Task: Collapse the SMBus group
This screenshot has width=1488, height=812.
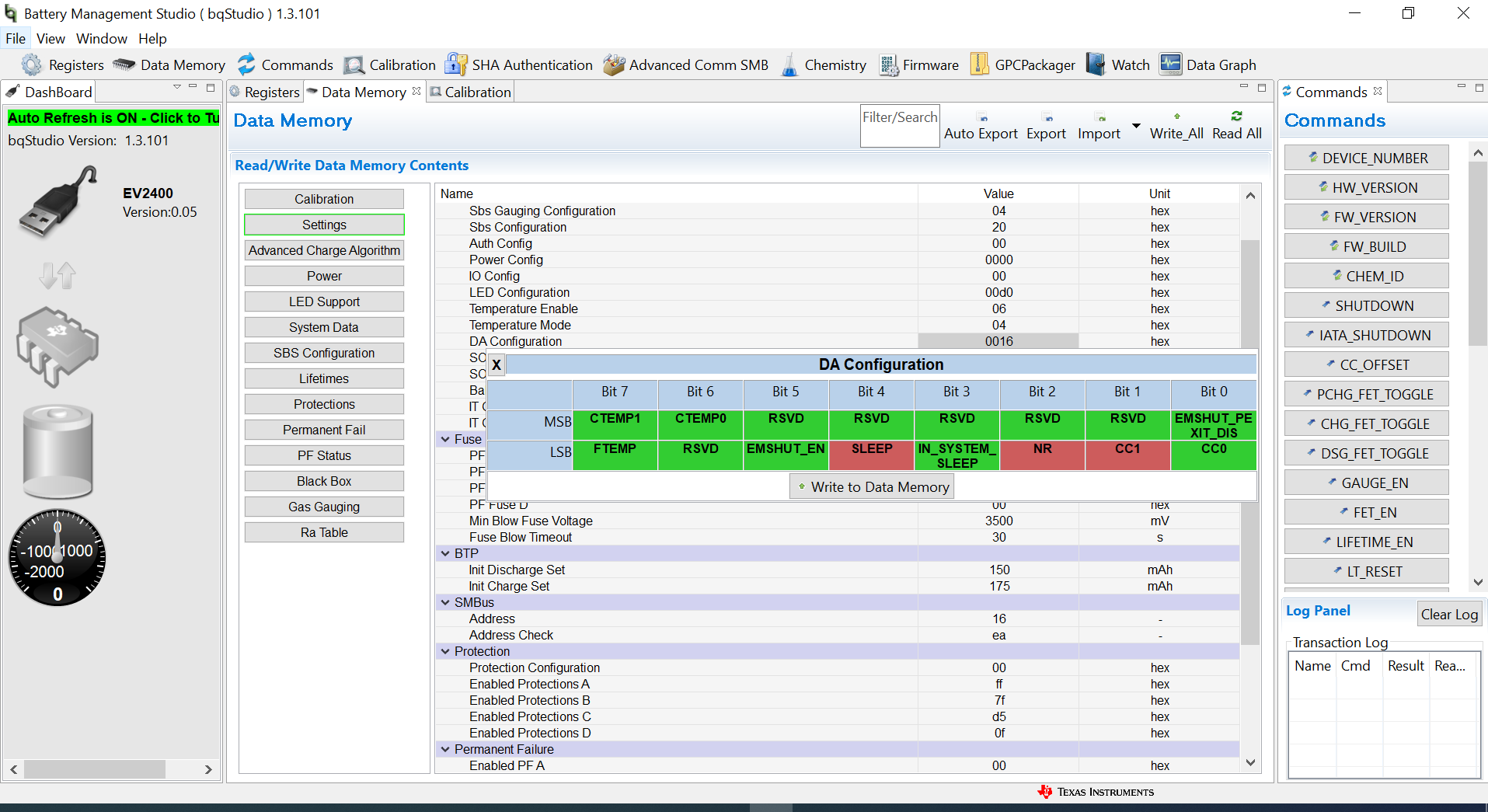Action: pyautogui.click(x=445, y=602)
